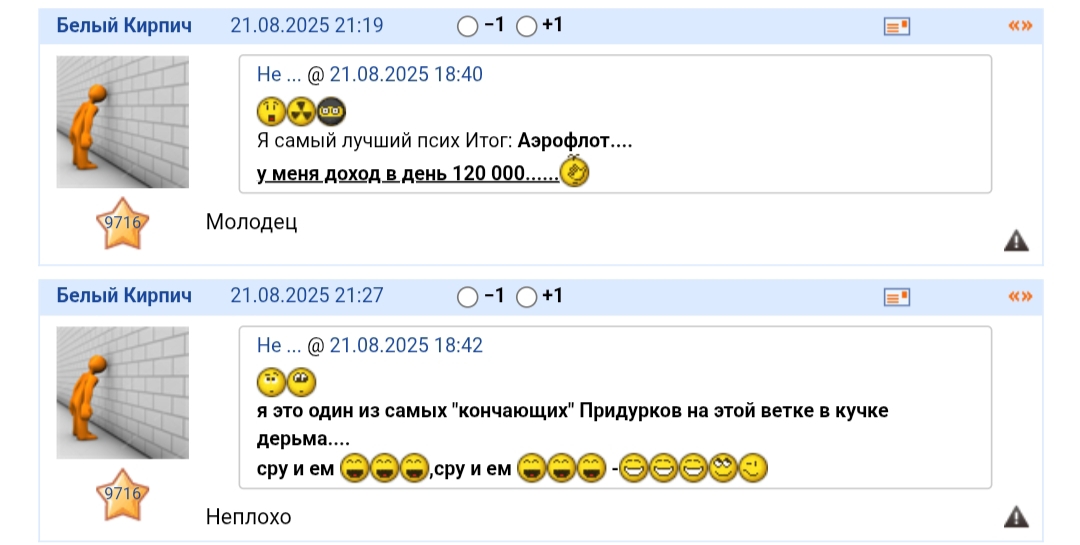Click the profile card icon in the 21:27 post header
This screenshot has width=1080, height=545.
pos(897,297)
